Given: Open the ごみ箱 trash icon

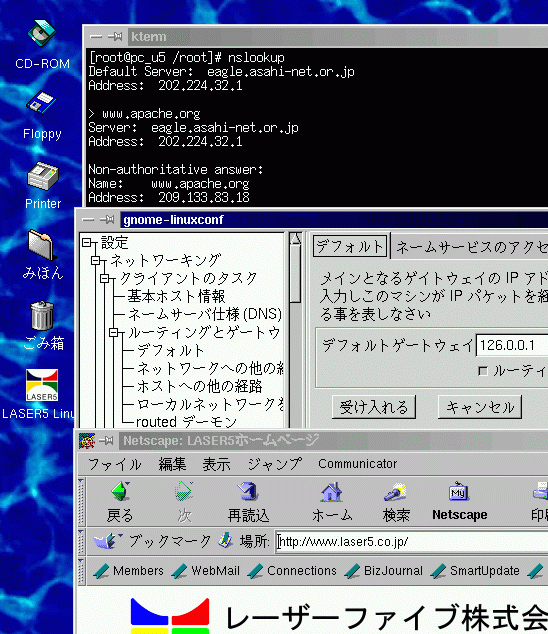Looking at the screenshot, I should [42, 316].
